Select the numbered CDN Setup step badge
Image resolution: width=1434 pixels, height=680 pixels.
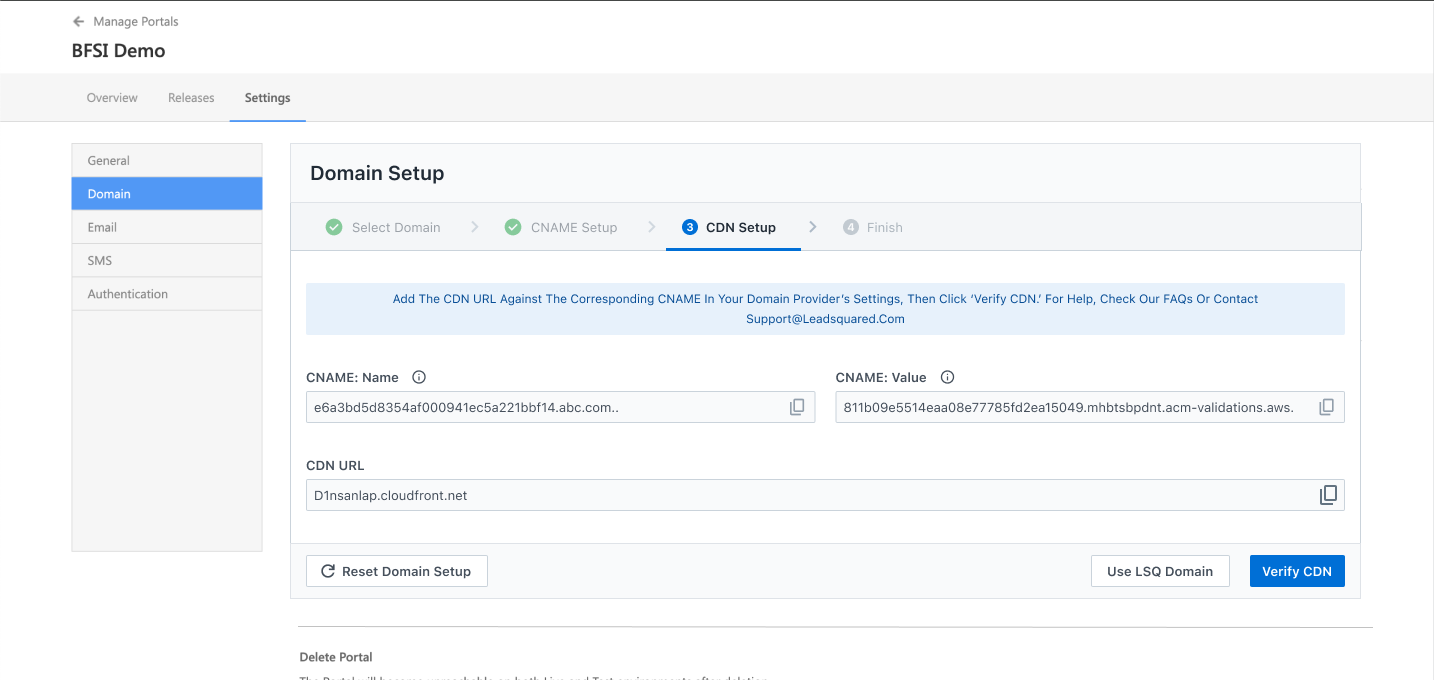pyautogui.click(x=690, y=227)
